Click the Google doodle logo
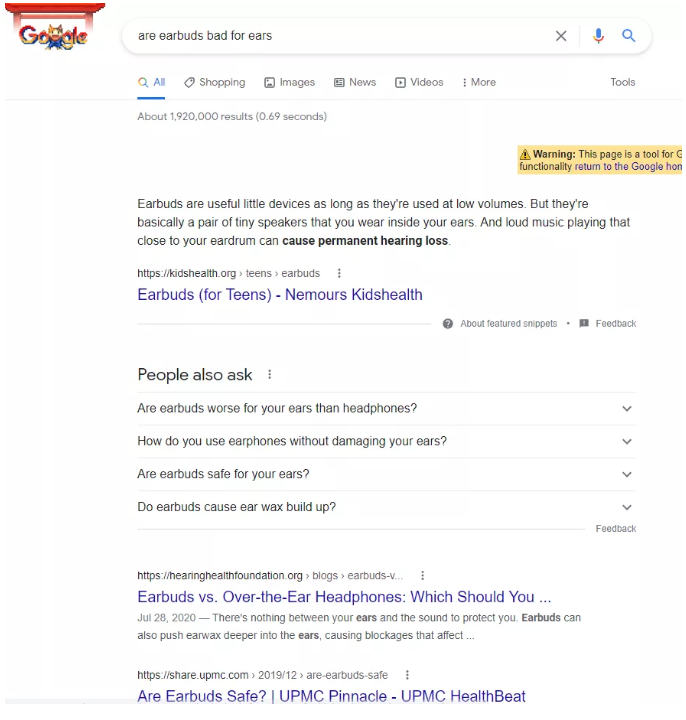This screenshot has width=686, height=720. pos(53,32)
